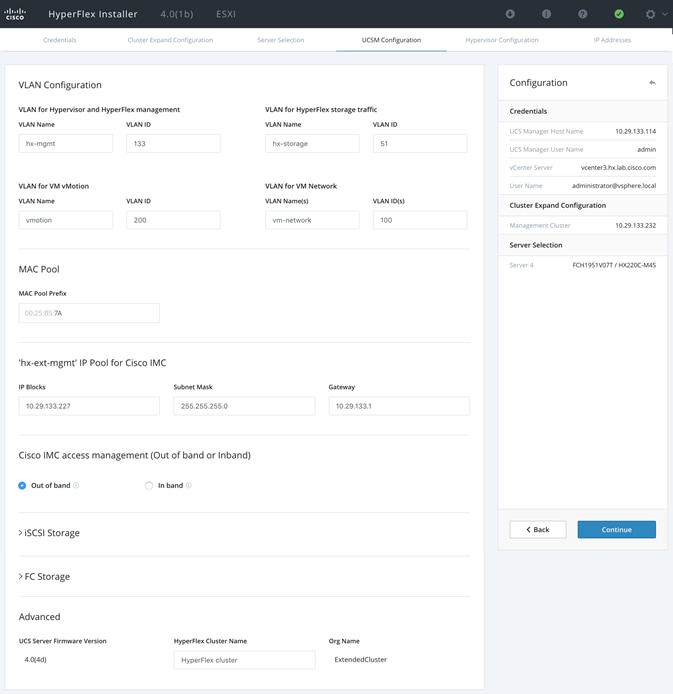Open the download icon in header
This screenshot has width=673, height=694.
click(510, 14)
